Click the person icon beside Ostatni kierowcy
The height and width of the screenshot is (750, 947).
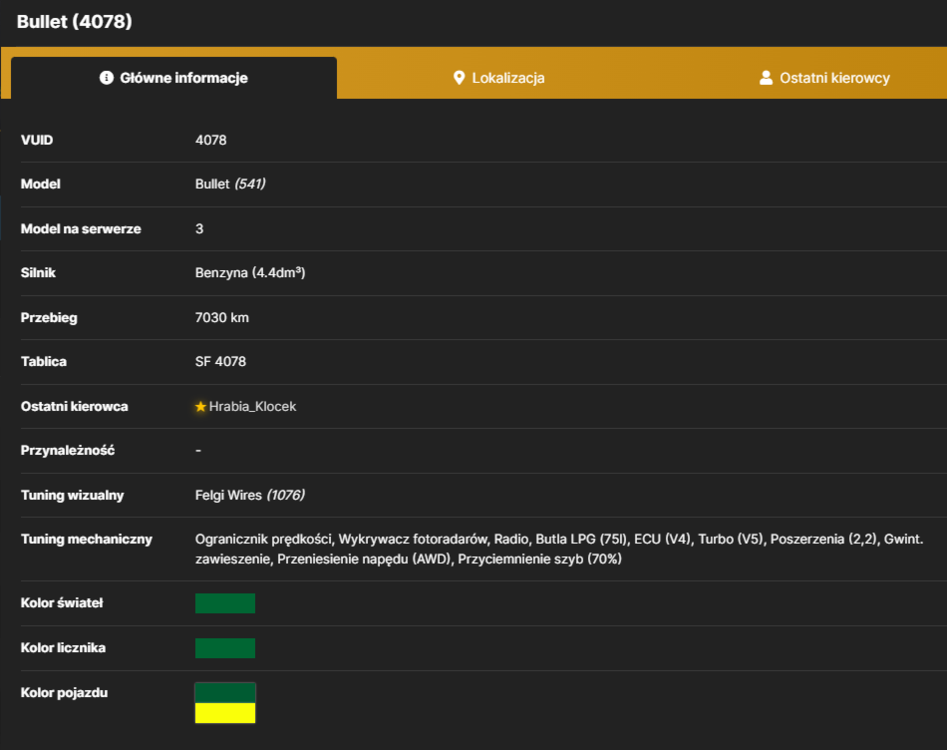(x=766, y=78)
